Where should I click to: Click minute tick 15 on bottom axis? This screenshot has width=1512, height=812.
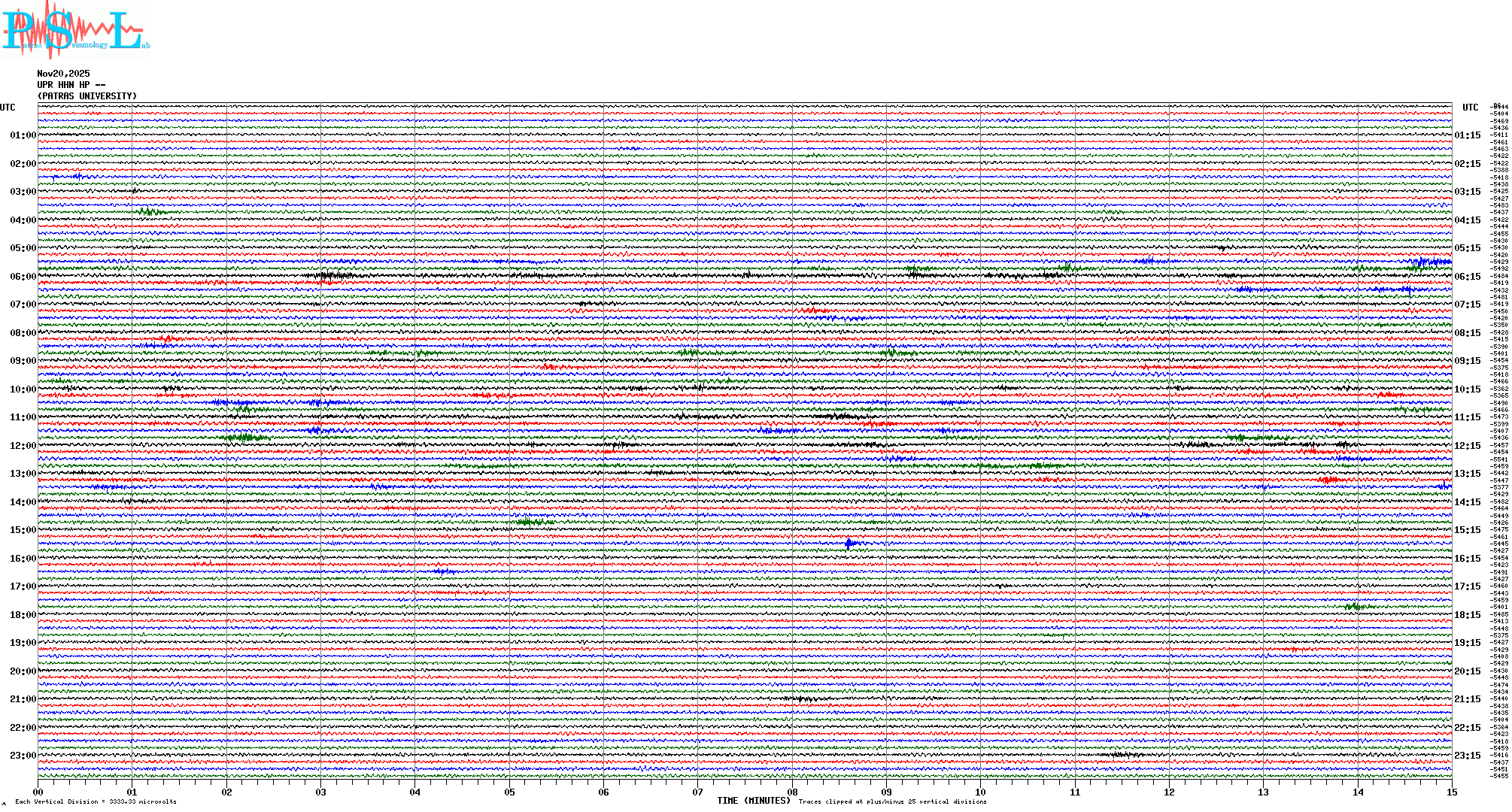pyautogui.click(x=1451, y=792)
